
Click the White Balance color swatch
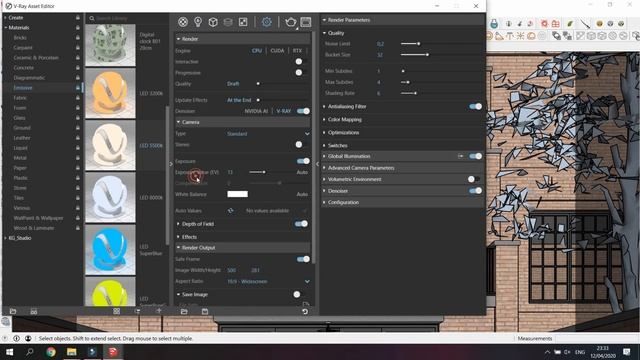238,194
